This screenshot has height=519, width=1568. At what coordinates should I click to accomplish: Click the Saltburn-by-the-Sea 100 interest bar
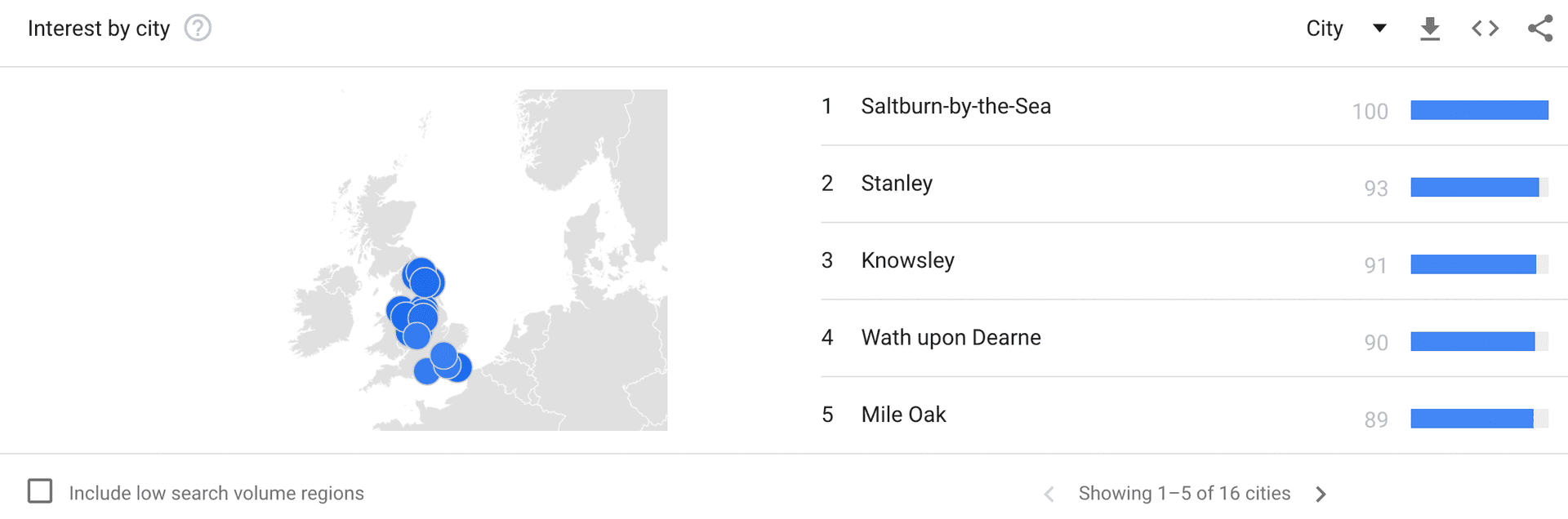pos(1479,110)
